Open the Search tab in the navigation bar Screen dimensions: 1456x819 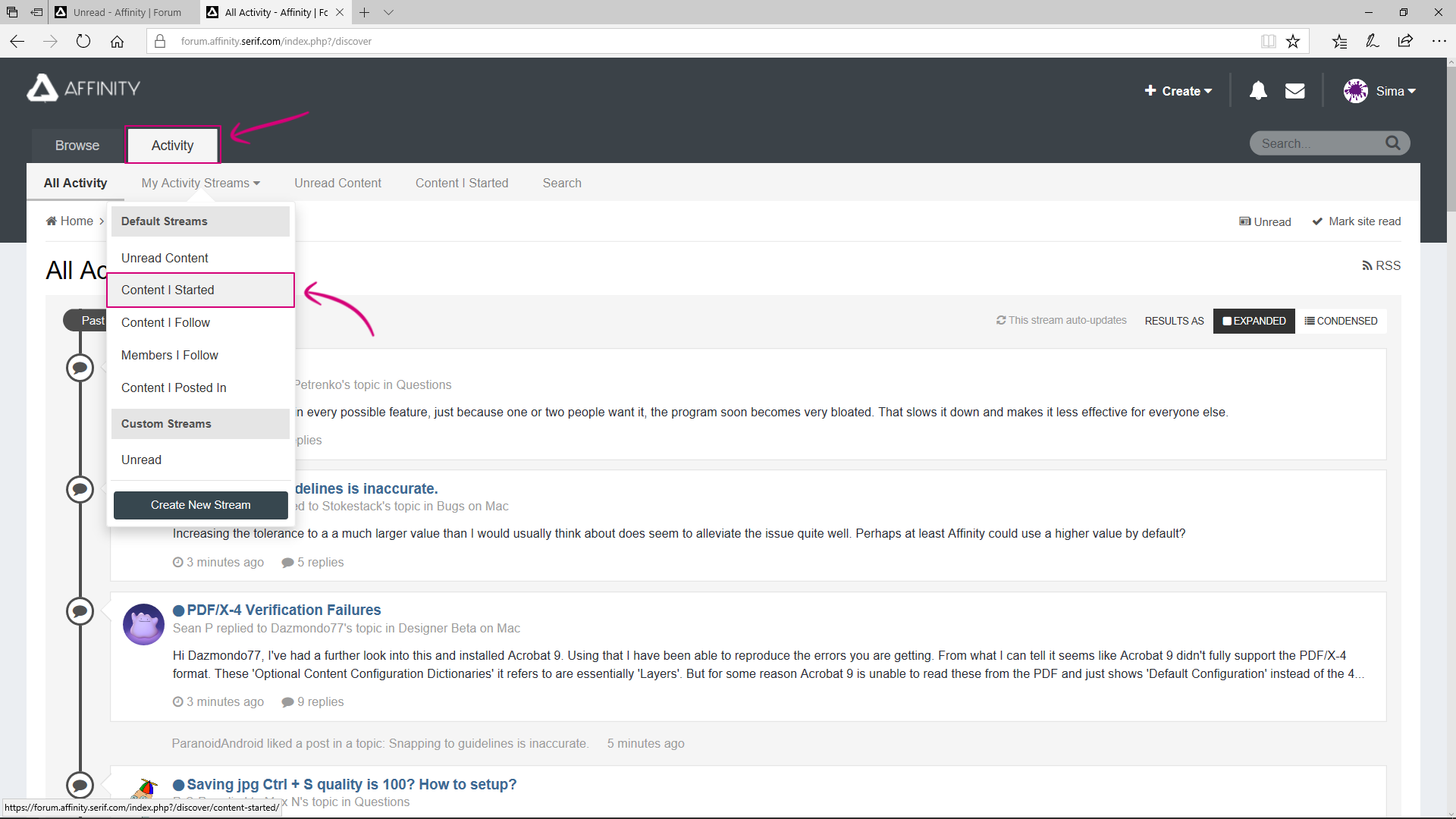(x=562, y=183)
